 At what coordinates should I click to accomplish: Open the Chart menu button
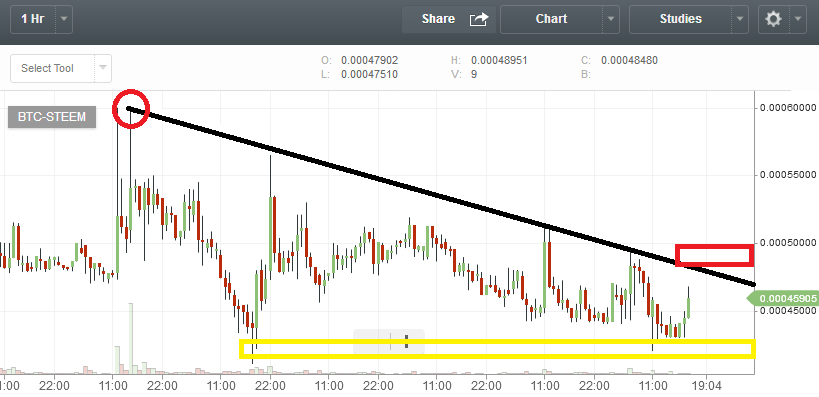coord(551,19)
